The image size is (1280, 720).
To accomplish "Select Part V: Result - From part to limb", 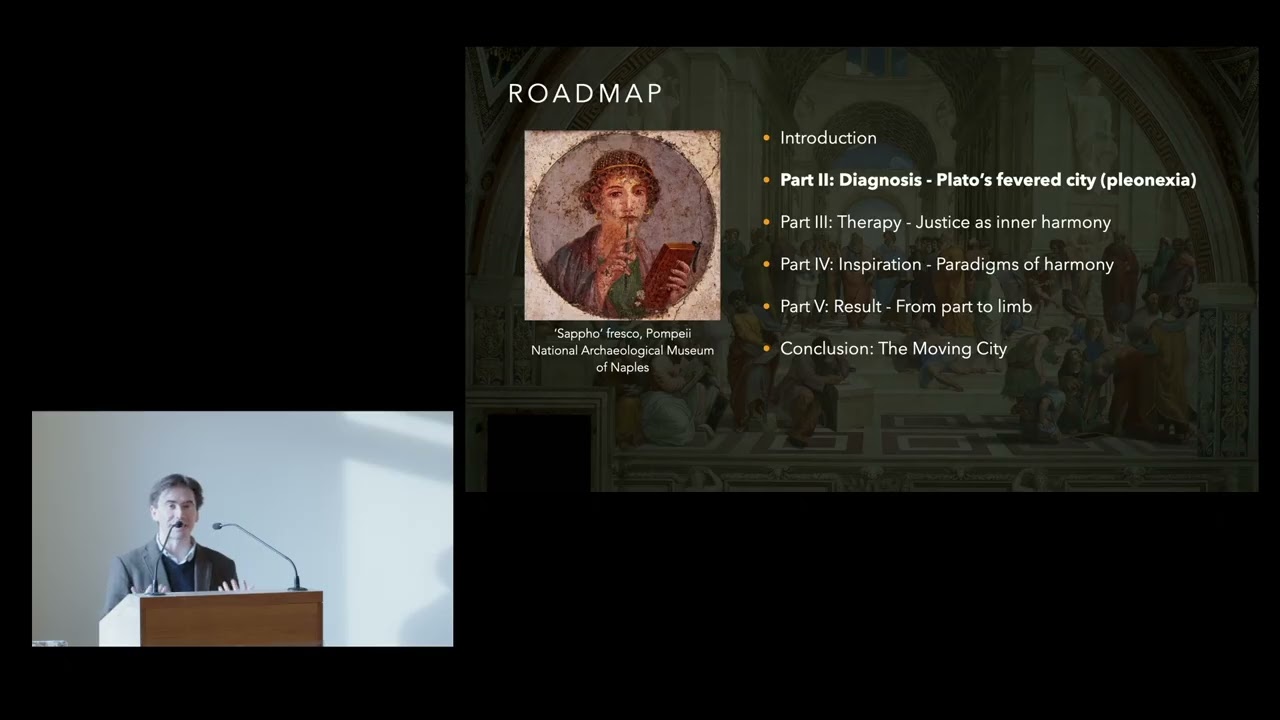I will 905,306.
